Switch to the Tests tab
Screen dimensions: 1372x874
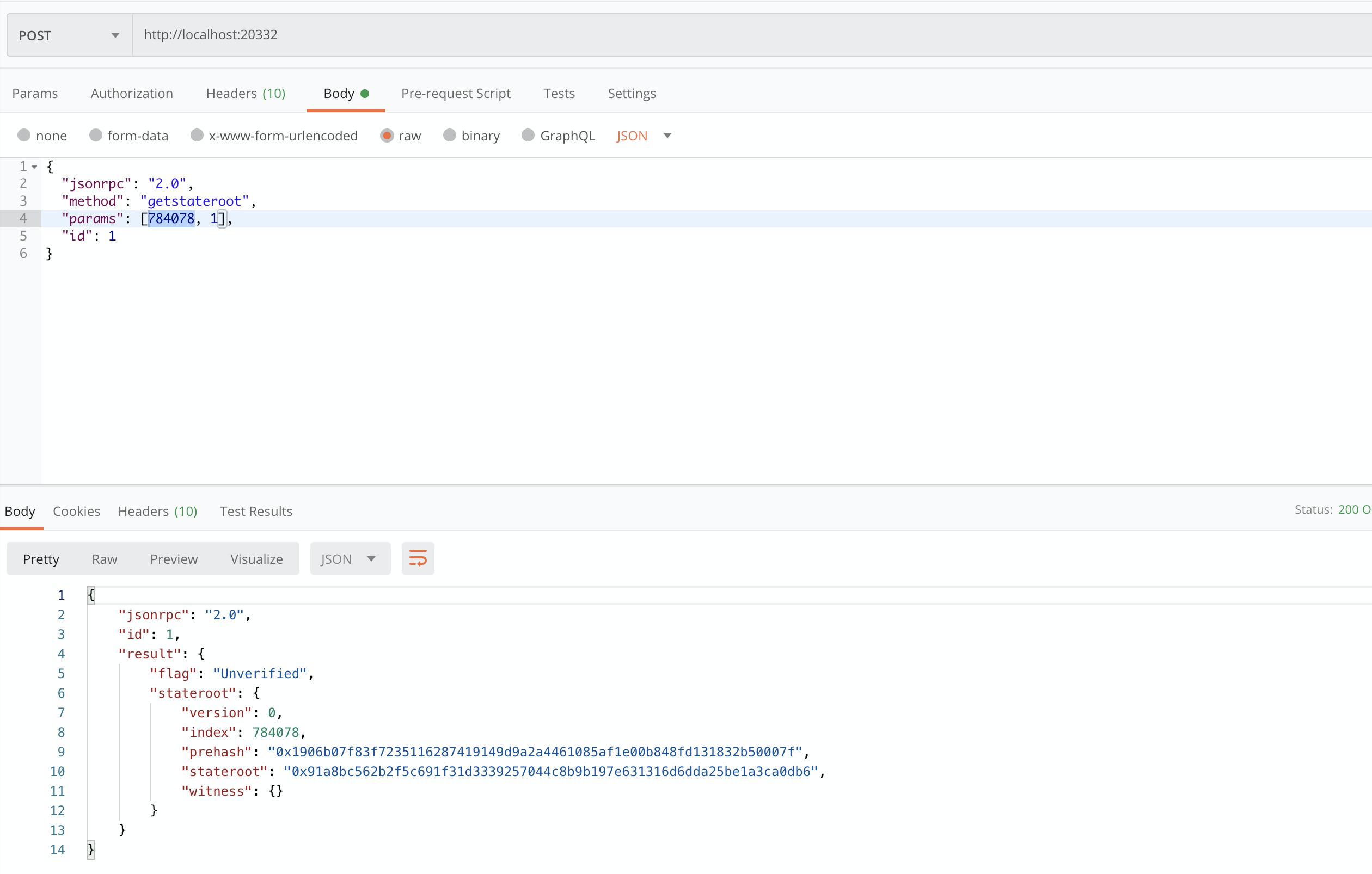[x=559, y=94]
